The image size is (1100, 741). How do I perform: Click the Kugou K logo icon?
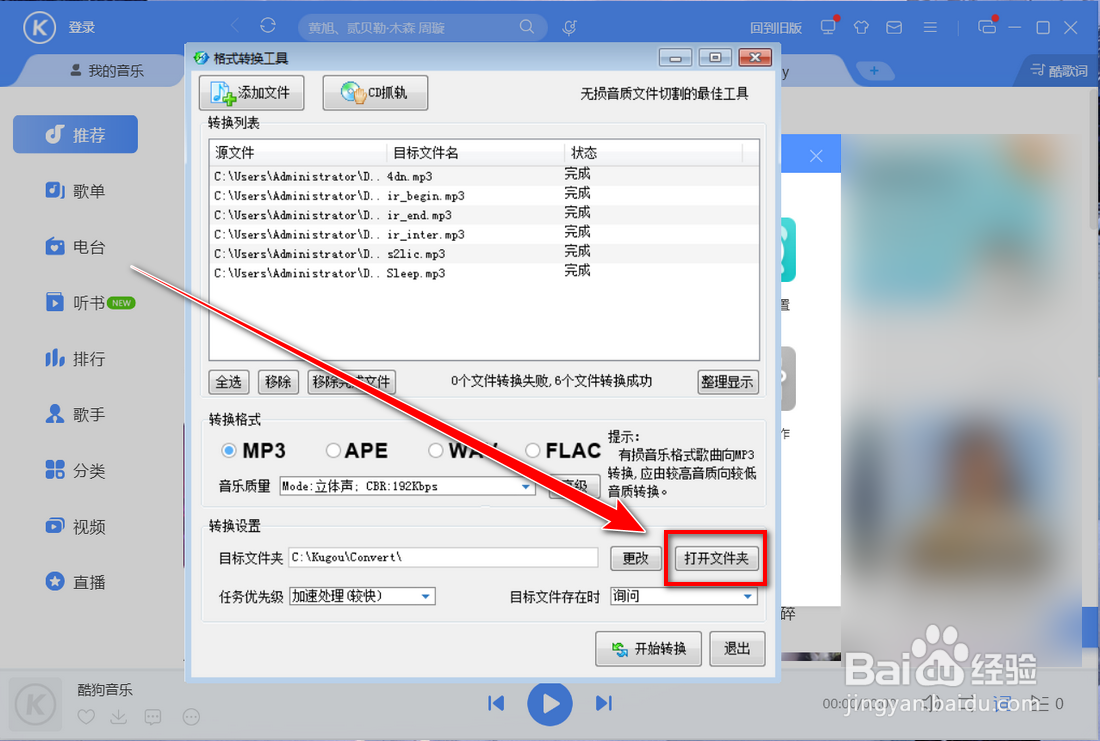[39, 28]
